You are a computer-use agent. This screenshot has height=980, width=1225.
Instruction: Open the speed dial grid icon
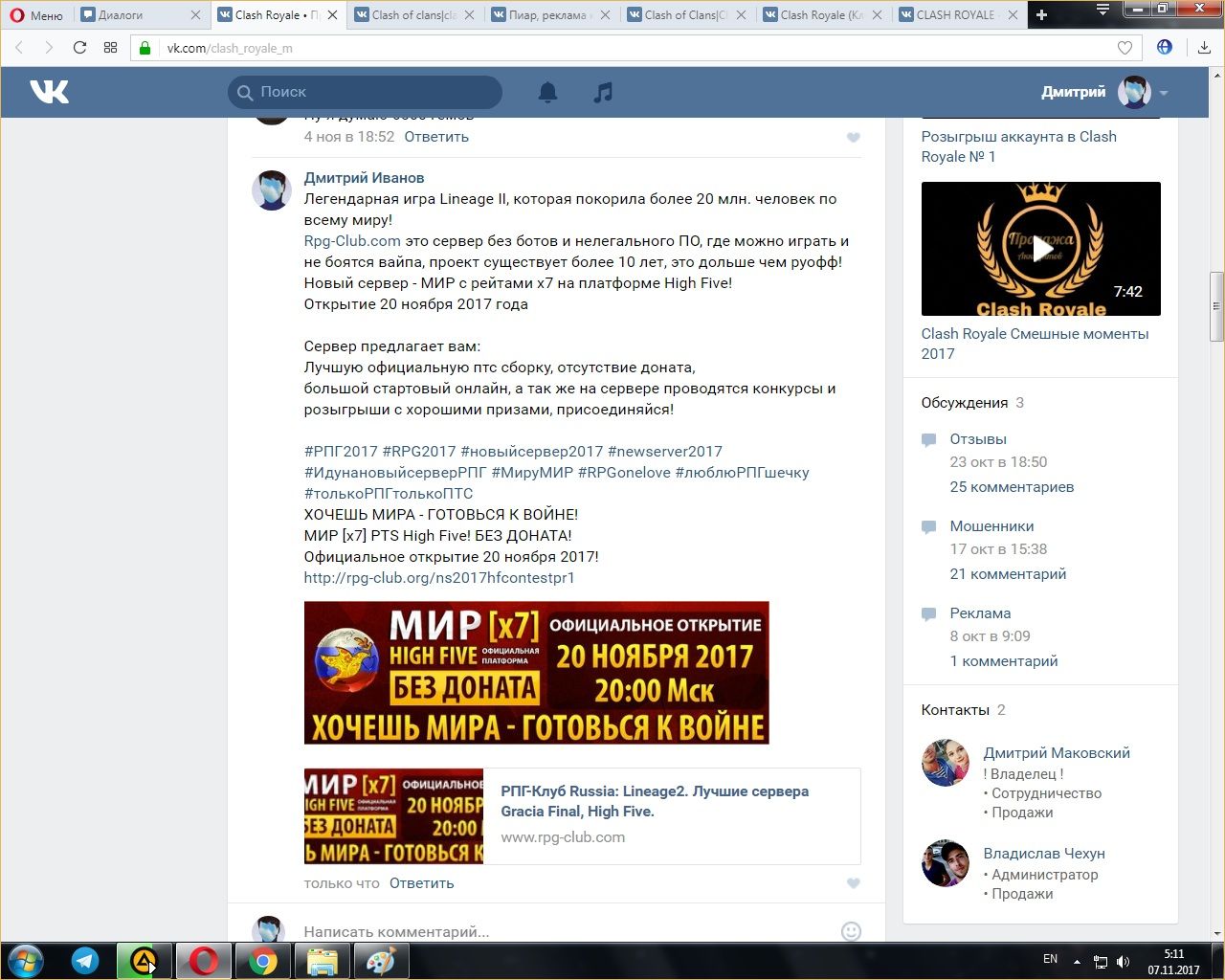[110, 47]
